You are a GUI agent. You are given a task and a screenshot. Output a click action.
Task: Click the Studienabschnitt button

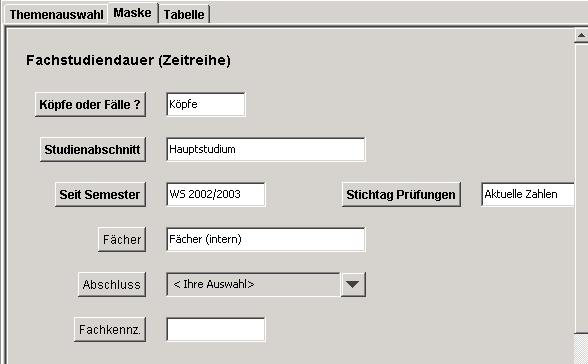tap(93, 150)
